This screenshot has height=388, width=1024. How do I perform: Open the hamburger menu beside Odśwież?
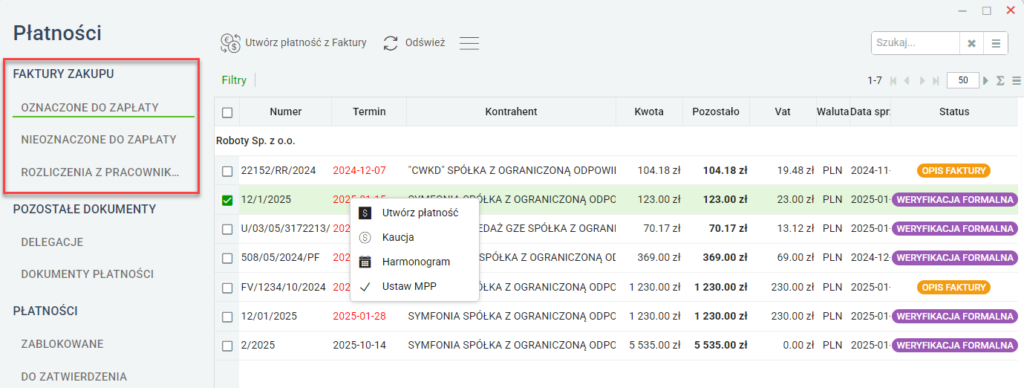click(x=469, y=43)
